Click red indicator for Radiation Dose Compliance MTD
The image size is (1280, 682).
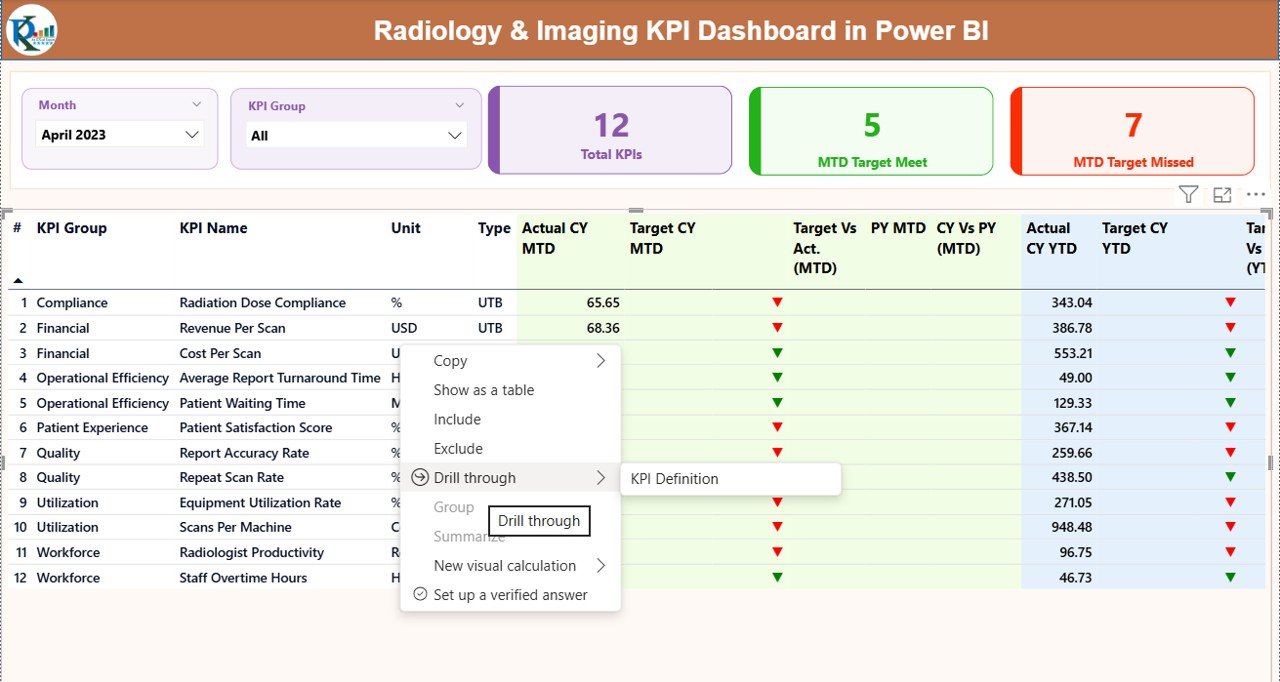(x=777, y=303)
